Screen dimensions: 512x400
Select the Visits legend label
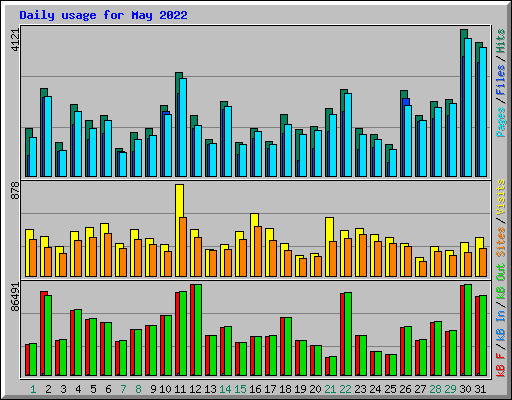point(501,197)
